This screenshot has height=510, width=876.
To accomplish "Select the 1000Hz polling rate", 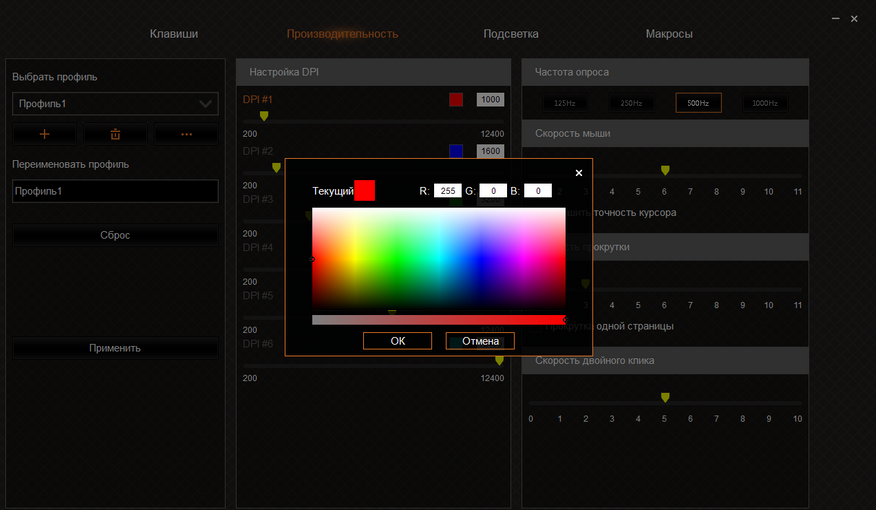I will click(765, 103).
